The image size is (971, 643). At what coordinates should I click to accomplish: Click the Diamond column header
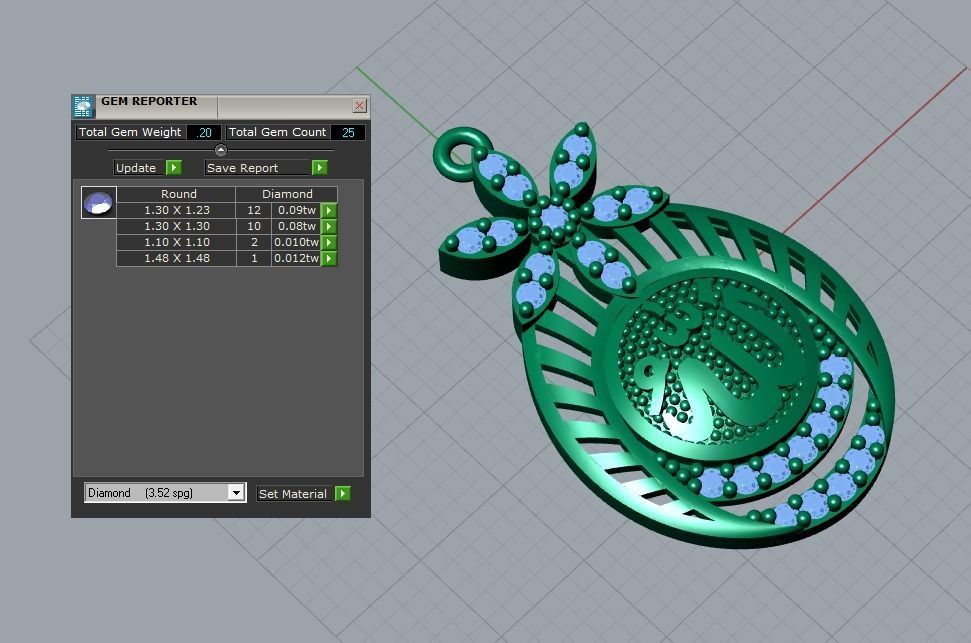[x=287, y=195]
